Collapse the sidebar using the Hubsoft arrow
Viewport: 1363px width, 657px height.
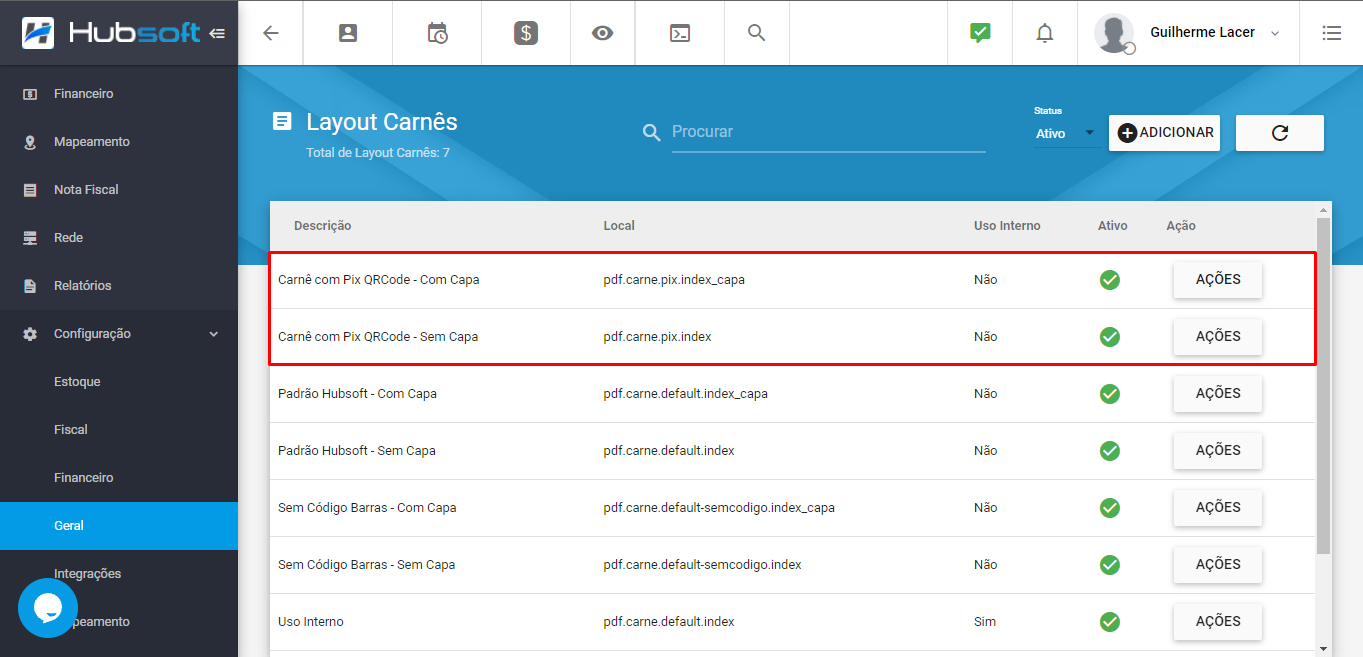[218, 33]
